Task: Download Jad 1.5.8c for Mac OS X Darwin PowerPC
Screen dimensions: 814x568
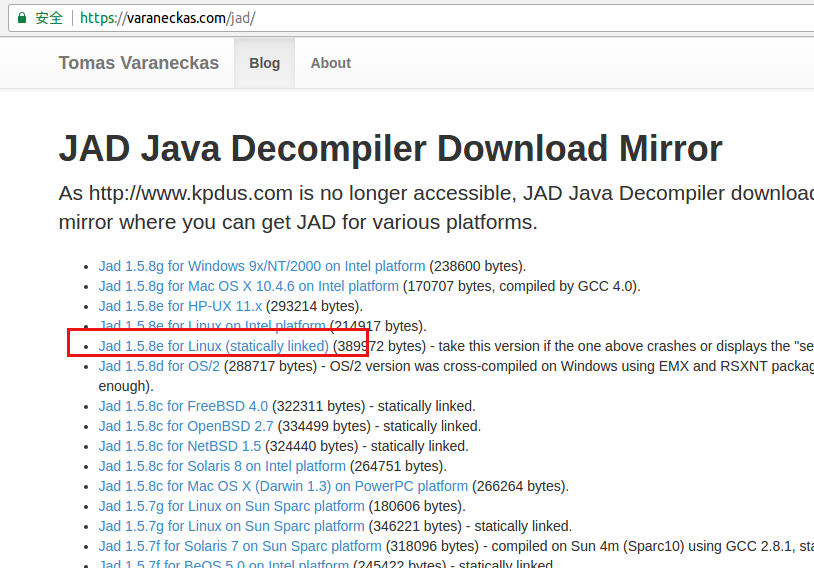Action: pyautogui.click(x=283, y=486)
